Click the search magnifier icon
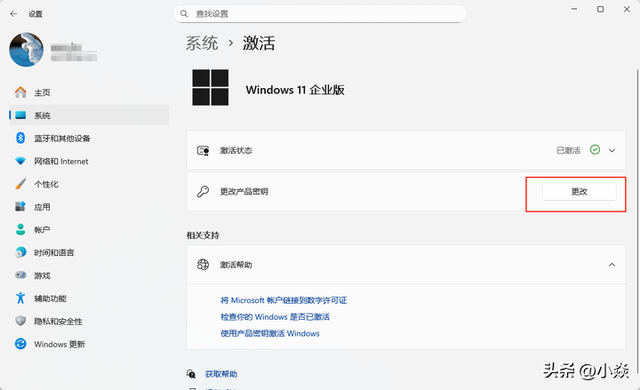The image size is (640, 390). tap(184, 14)
